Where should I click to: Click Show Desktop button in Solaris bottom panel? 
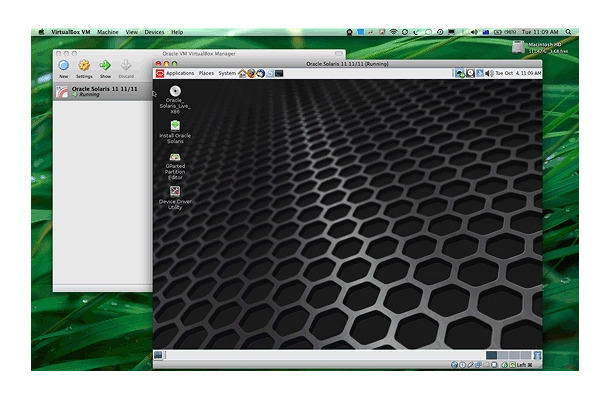pyautogui.click(x=158, y=355)
